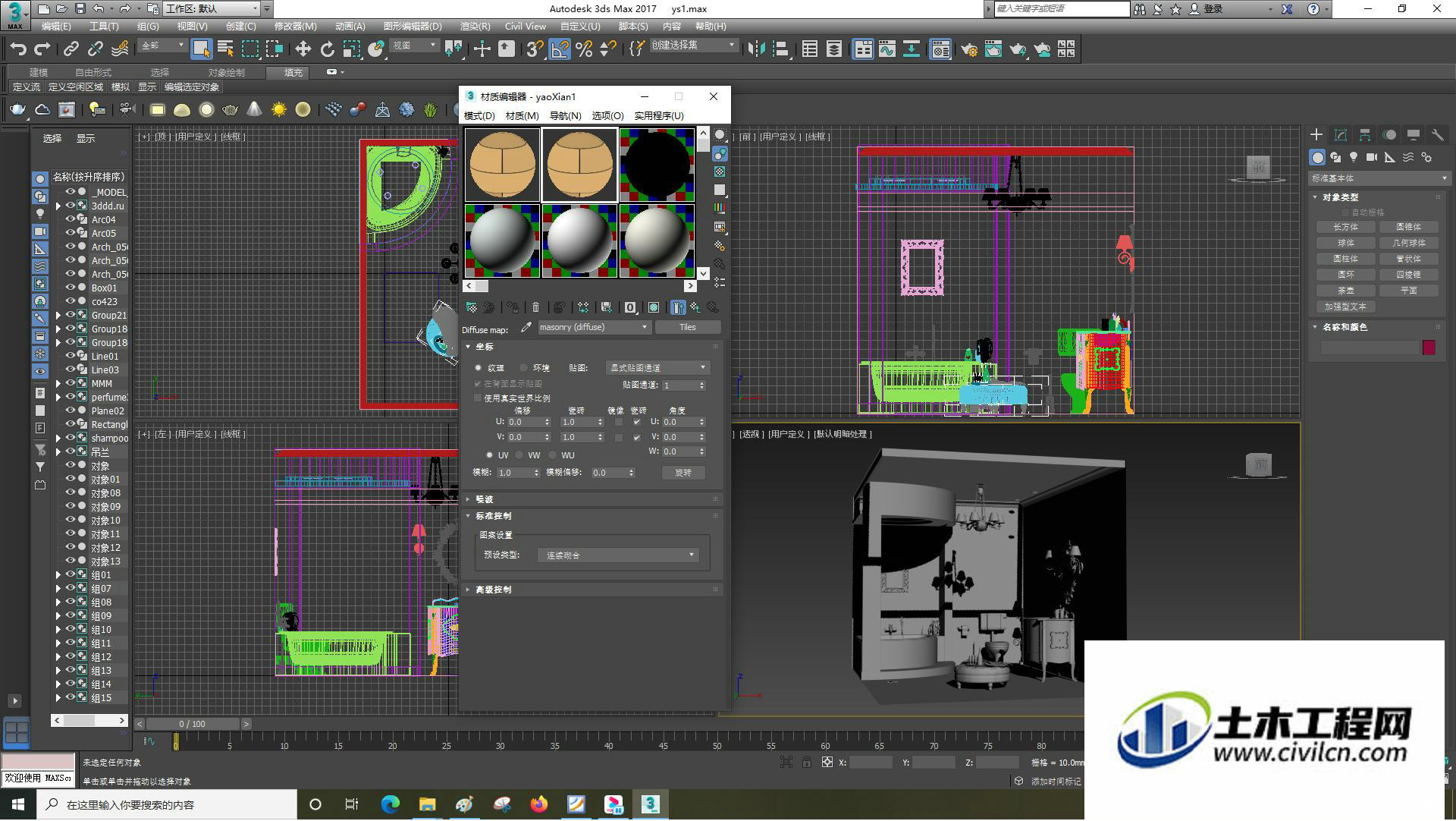This screenshot has height=821, width=1456.
Task: Toggle the Percent Snap icon
Action: click(584, 49)
